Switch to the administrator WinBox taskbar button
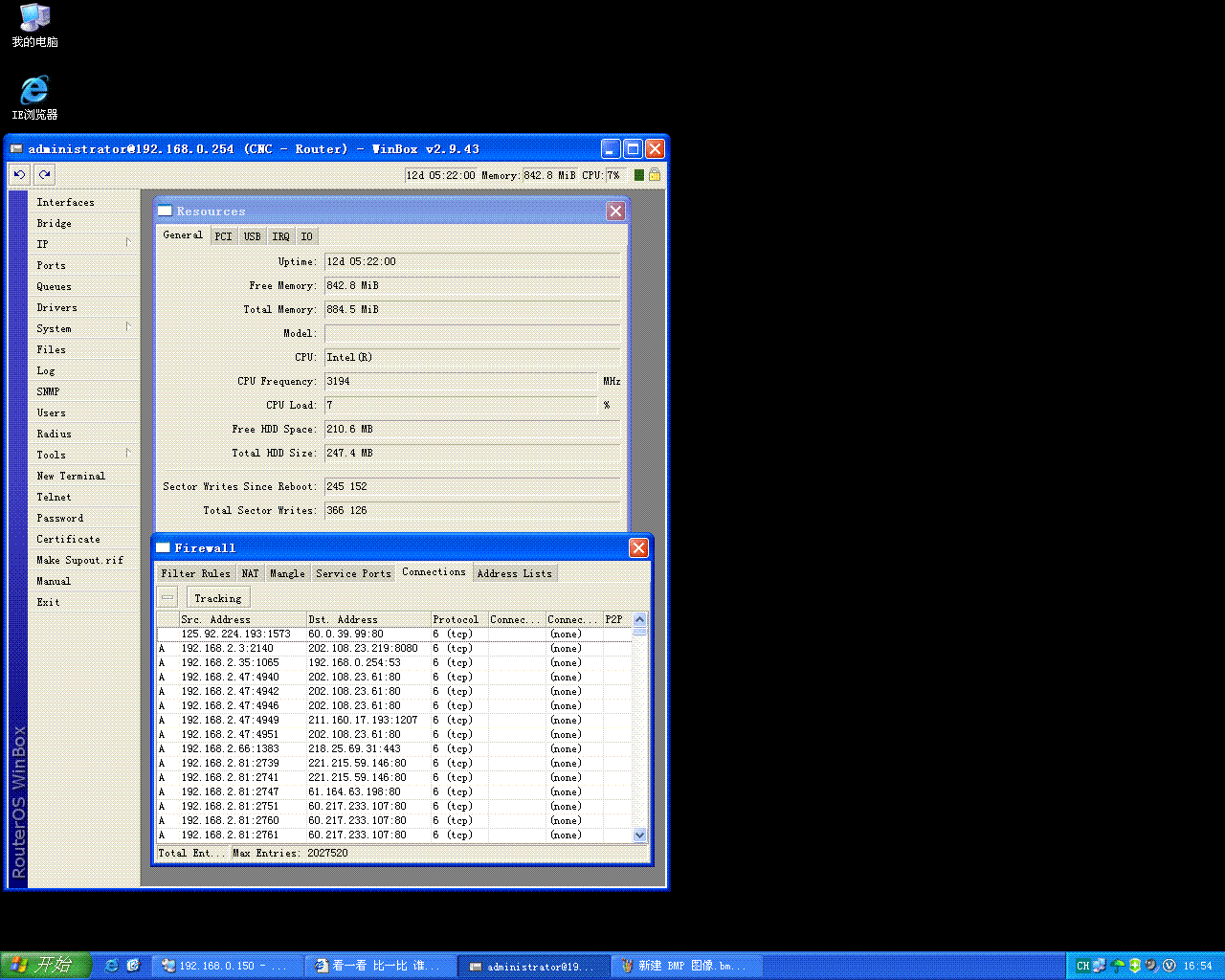Image resolution: width=1225 pixels, height=980 pixels. pos(533,966)
